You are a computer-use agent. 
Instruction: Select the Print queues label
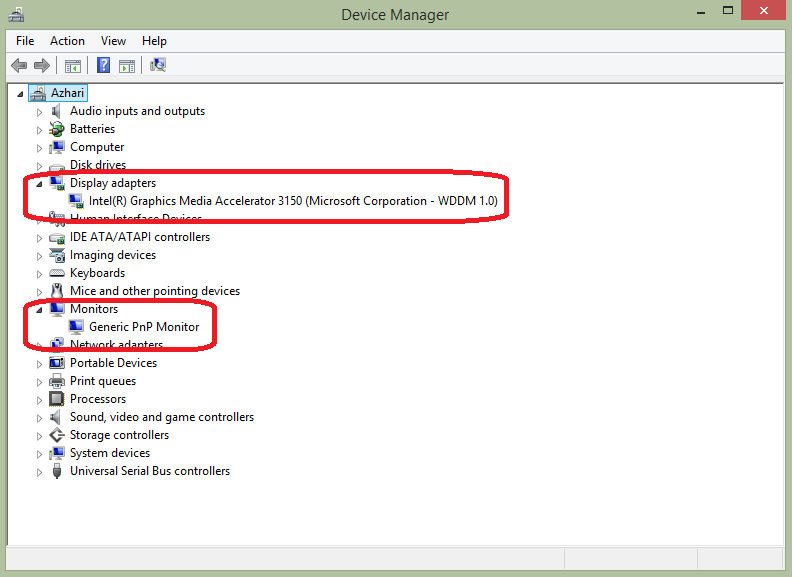[103, 381]
